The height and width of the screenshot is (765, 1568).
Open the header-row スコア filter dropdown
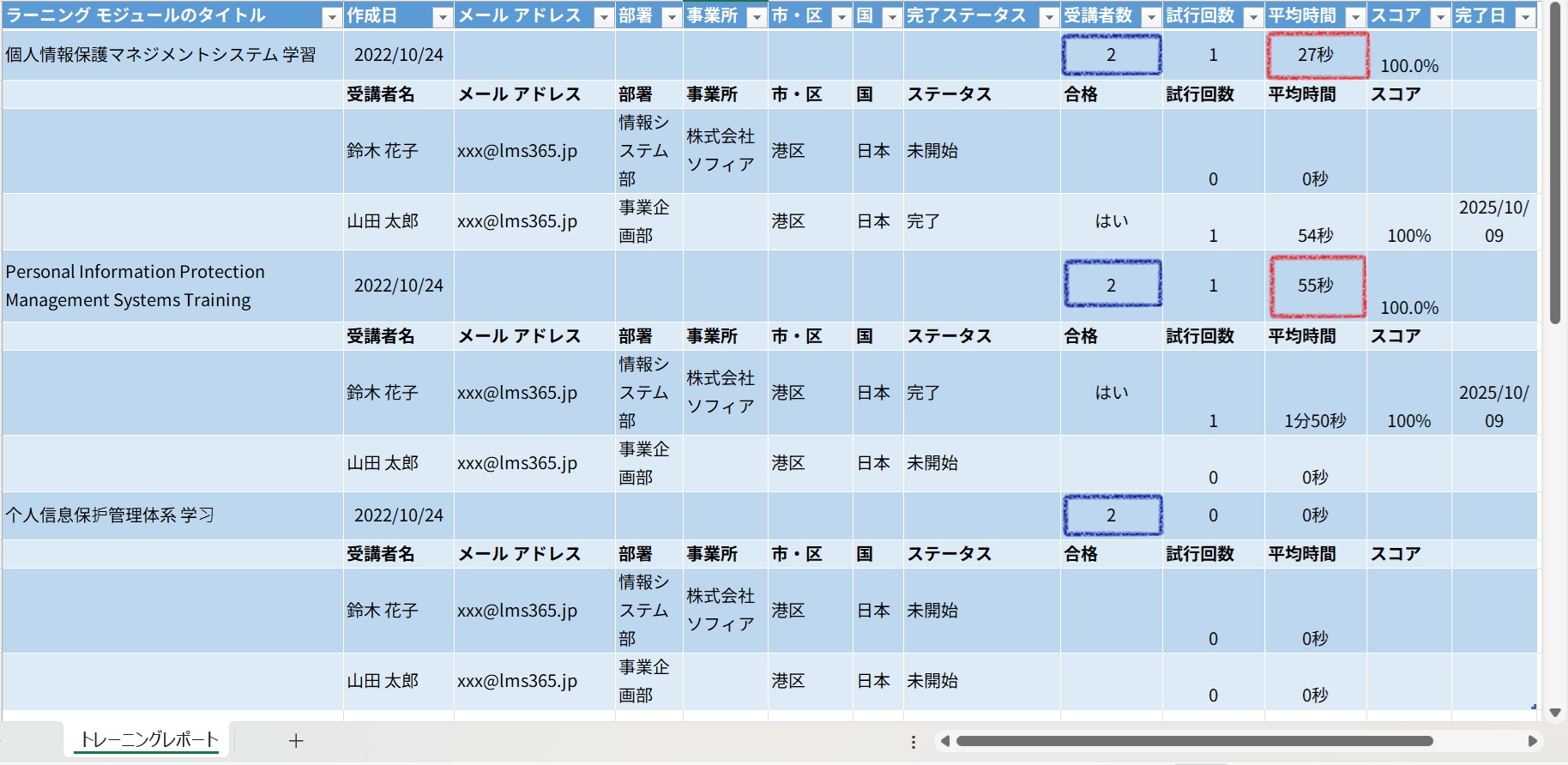tap(1439, 17)
